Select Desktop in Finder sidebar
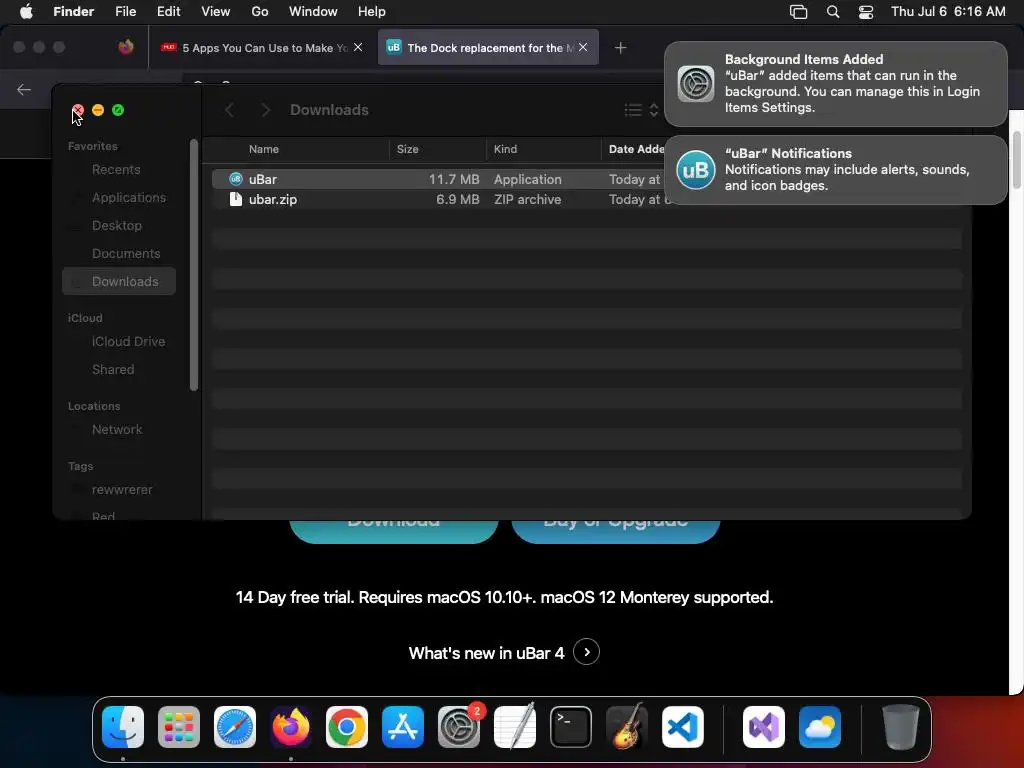 (117, 226)
